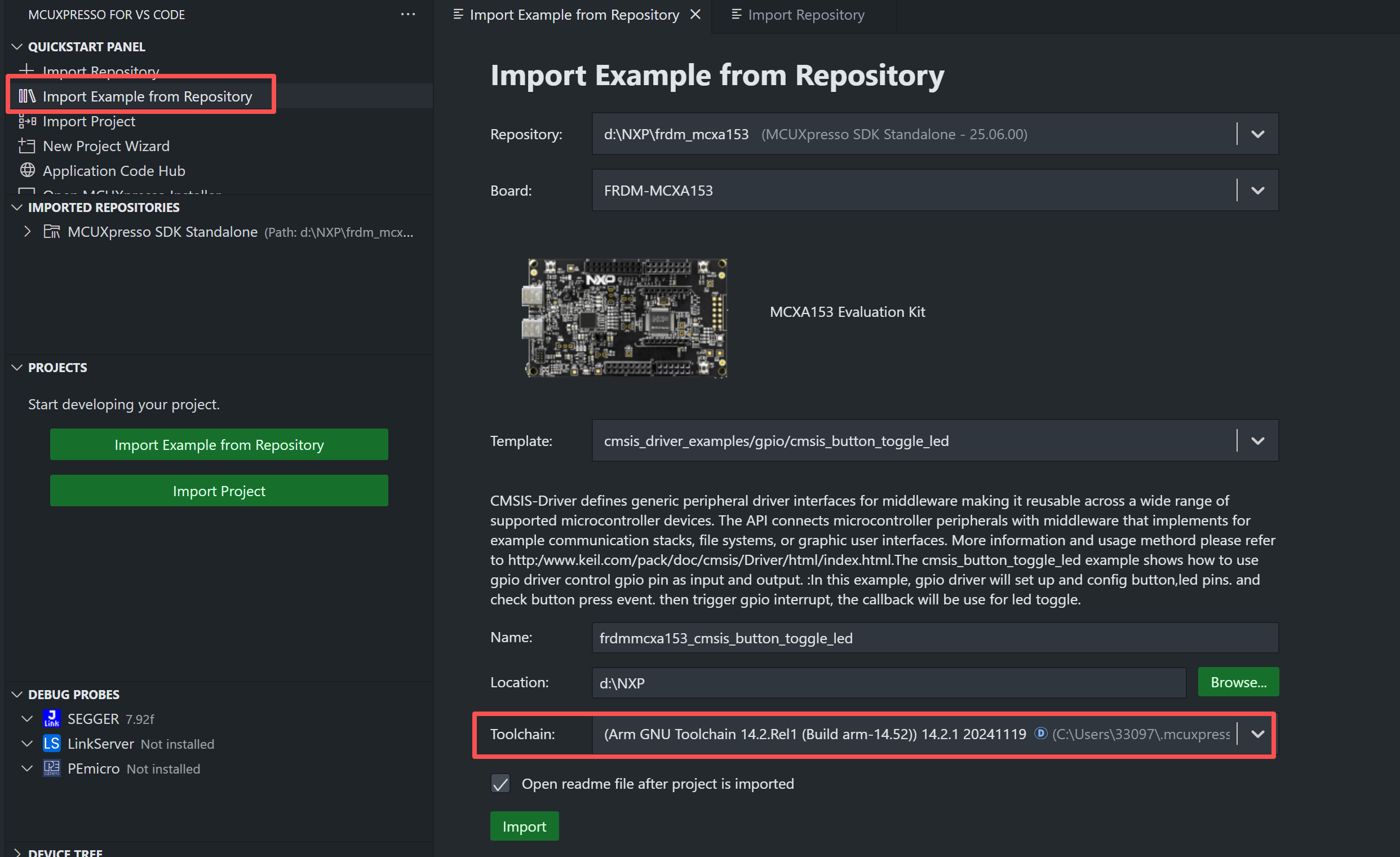
Task: Collapse the PEmicro entry chevron
Action: 26,768
